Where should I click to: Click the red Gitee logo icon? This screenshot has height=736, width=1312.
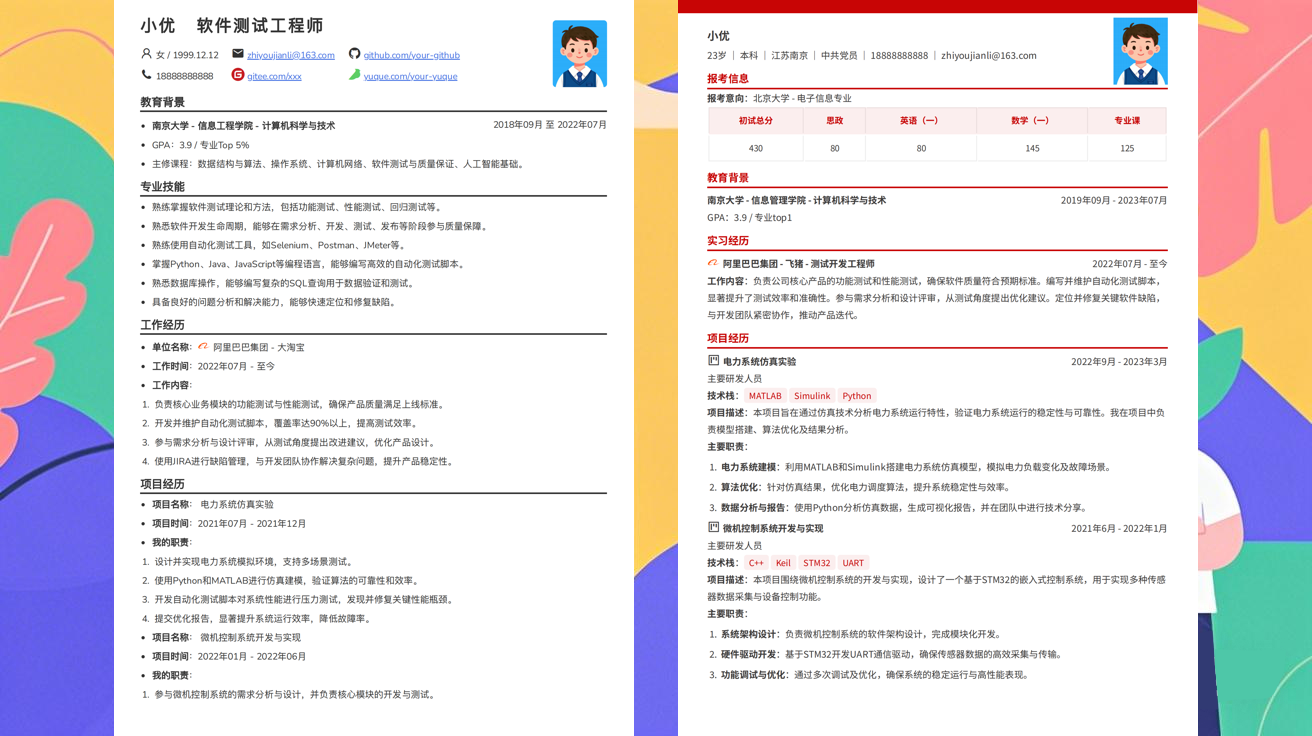click(238, 75)
